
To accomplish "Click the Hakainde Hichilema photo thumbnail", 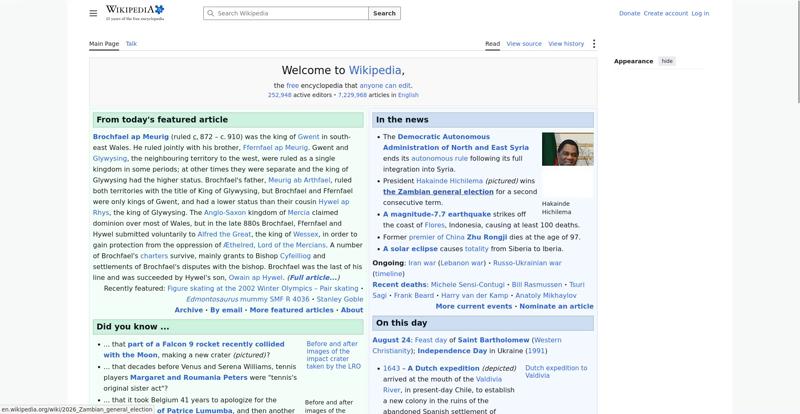I will [567, 149].
